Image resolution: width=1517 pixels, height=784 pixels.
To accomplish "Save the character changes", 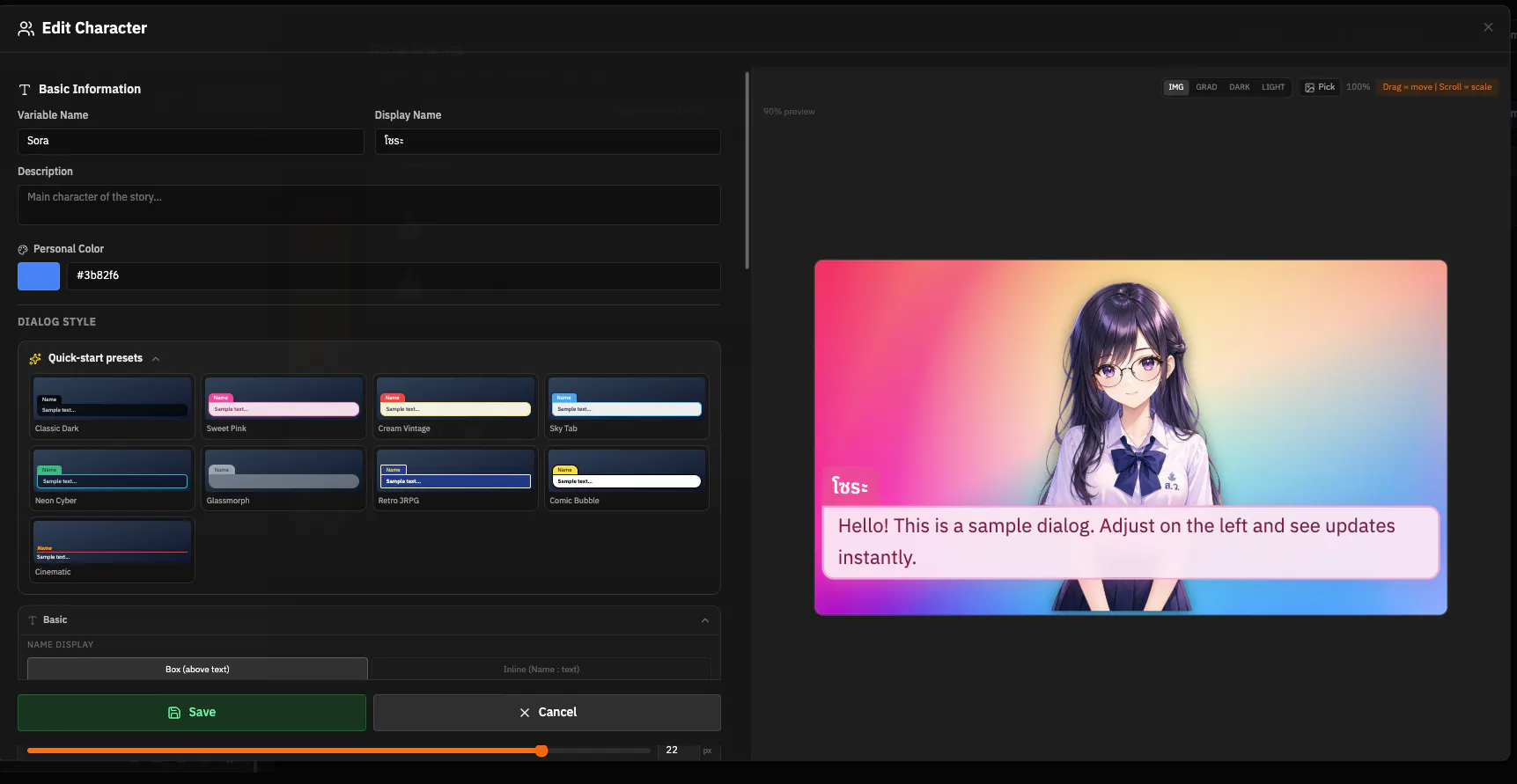I will pos(192,713).
